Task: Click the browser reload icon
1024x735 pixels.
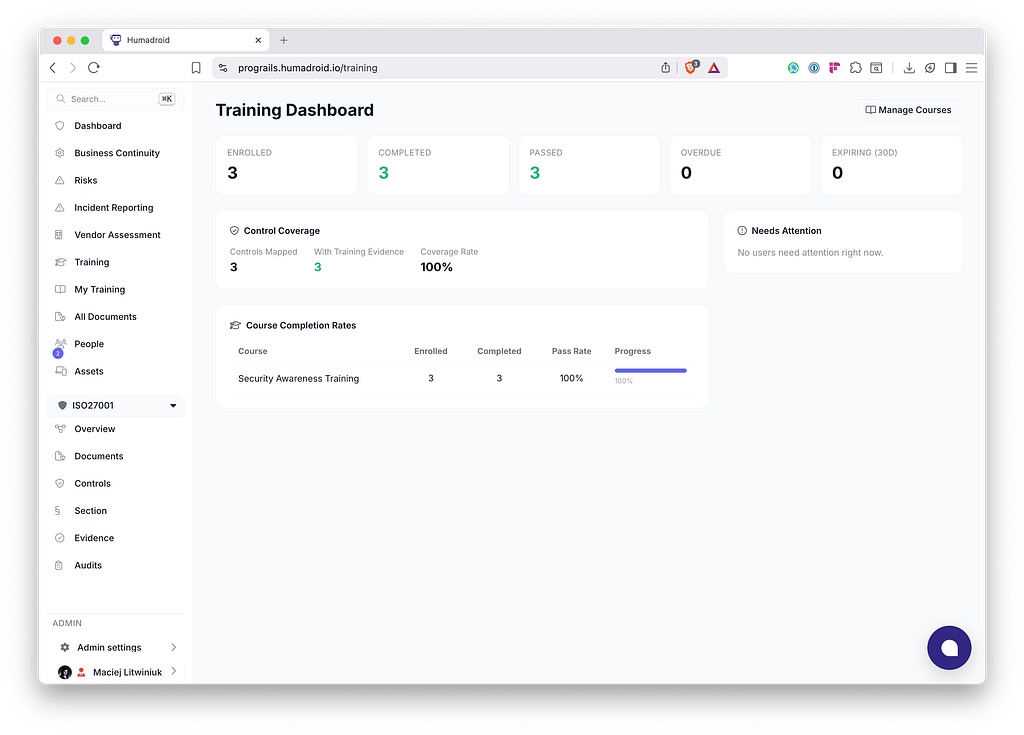Action: click(x=94, y=67)
